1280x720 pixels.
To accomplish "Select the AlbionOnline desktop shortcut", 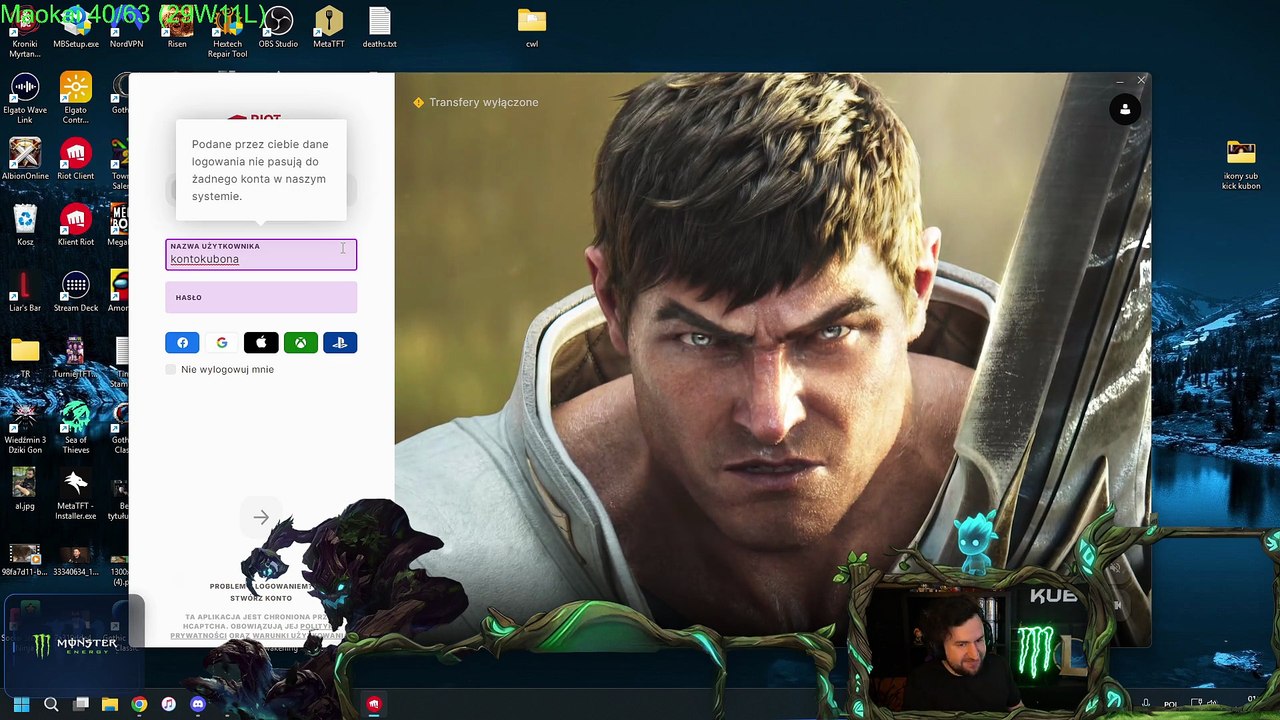I will [x=25, y=159].
